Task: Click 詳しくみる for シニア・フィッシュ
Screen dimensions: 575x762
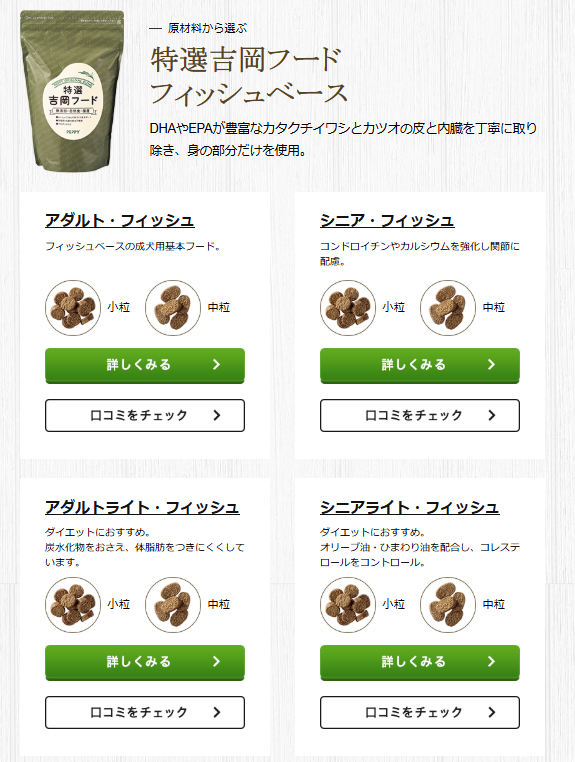Action: click(x=420, y=365)
